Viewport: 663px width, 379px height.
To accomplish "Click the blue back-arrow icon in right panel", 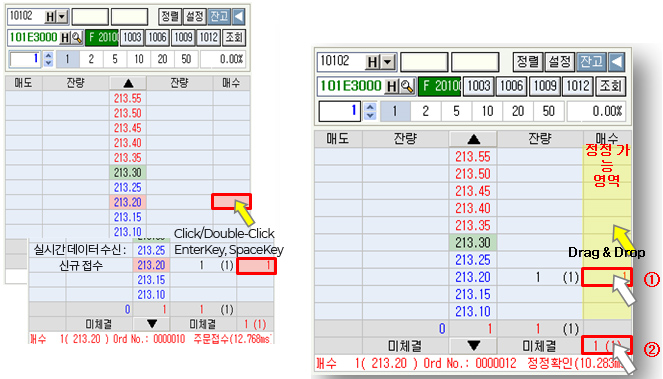I will coord(616,62).
